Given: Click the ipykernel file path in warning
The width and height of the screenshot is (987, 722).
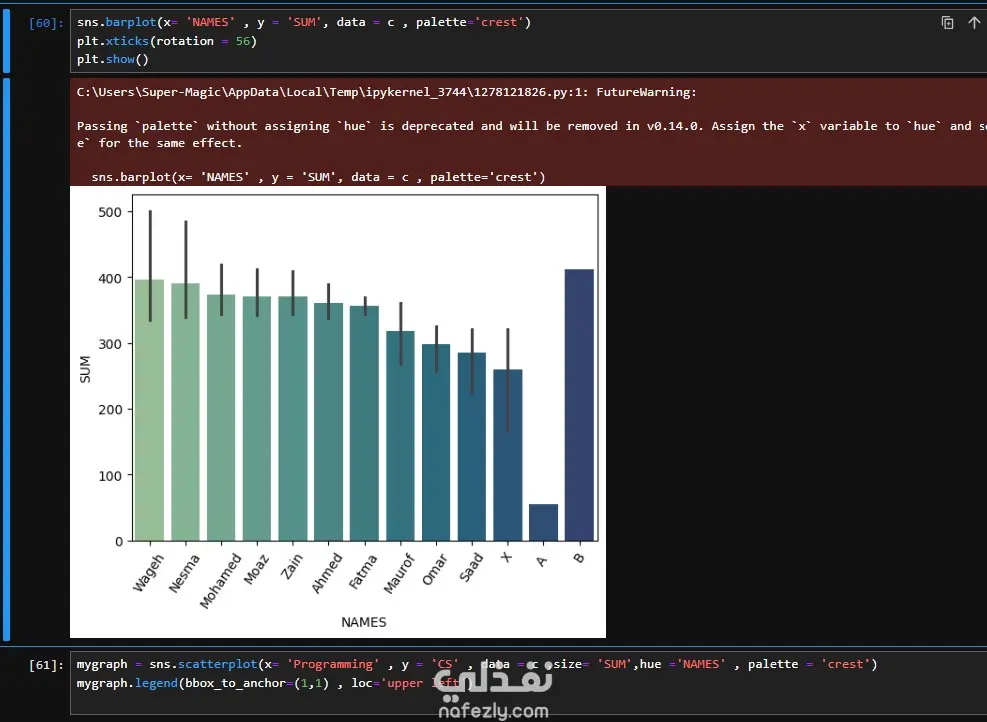Looking at the screenshot, I should tap(332, 92).
